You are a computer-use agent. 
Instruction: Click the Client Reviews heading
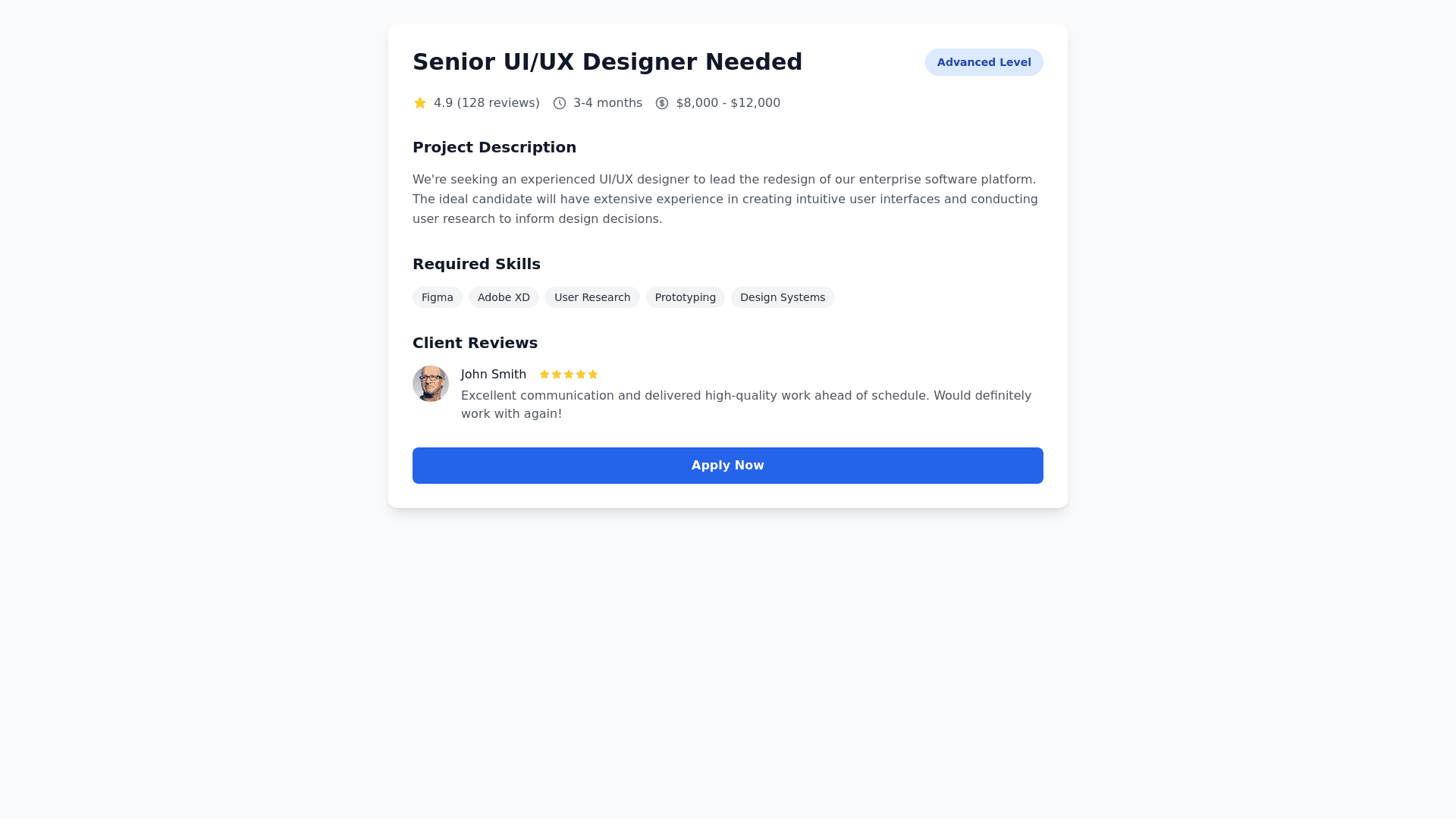[475, 343]
